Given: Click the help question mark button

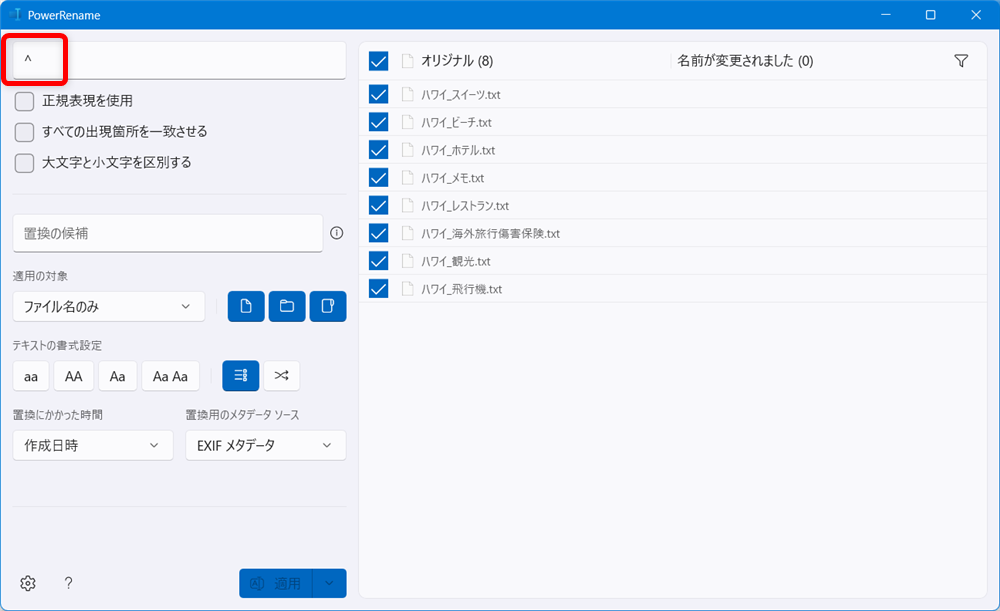Looking at the screenshot, I should pyautogui.click(x=66, y=583).
